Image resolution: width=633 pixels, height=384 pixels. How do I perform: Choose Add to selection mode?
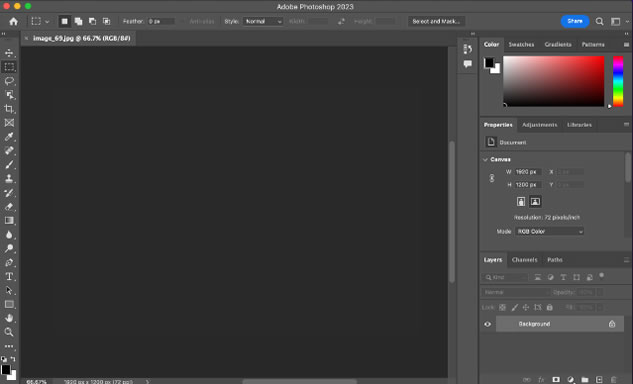coord(78,21)
